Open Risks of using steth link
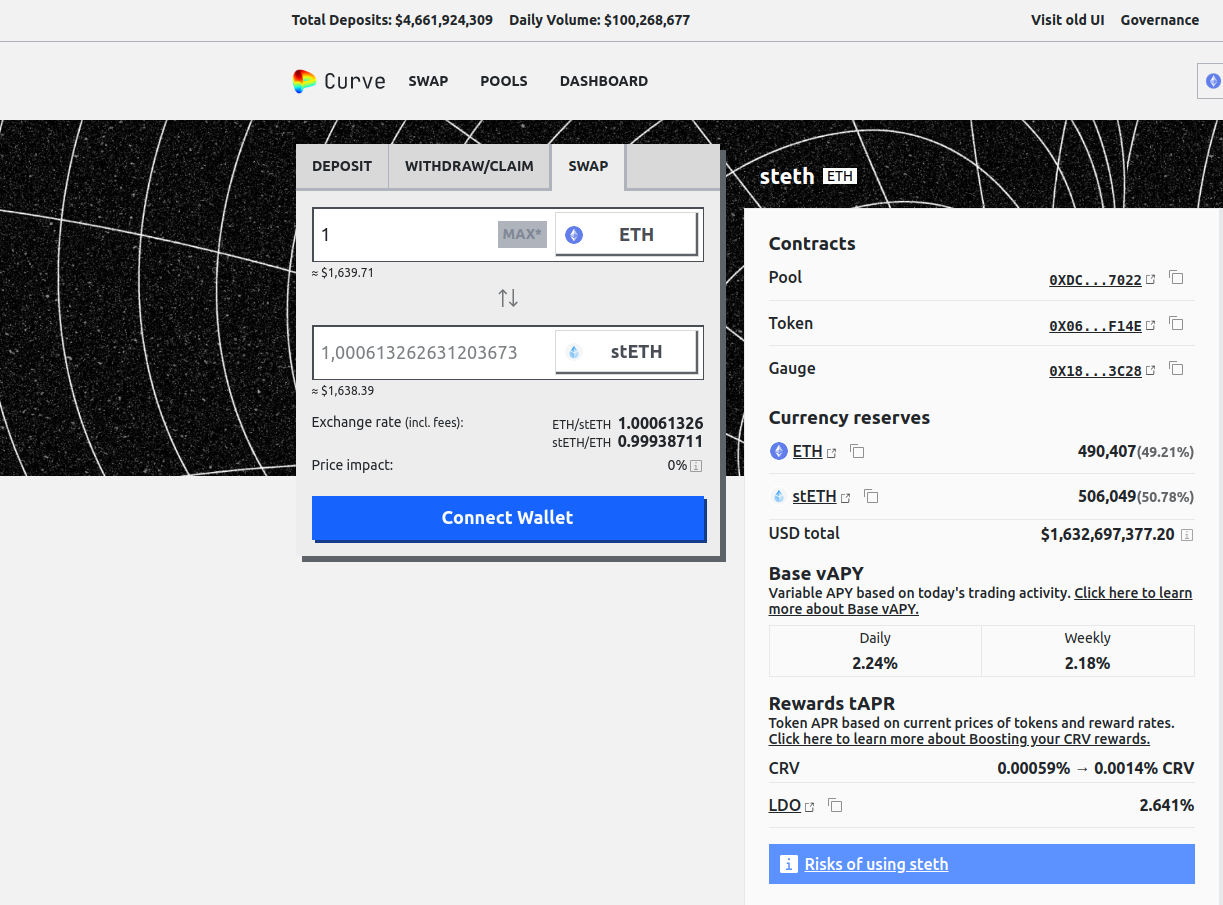Screen dimensions: 1223x905 pos(876,864)
